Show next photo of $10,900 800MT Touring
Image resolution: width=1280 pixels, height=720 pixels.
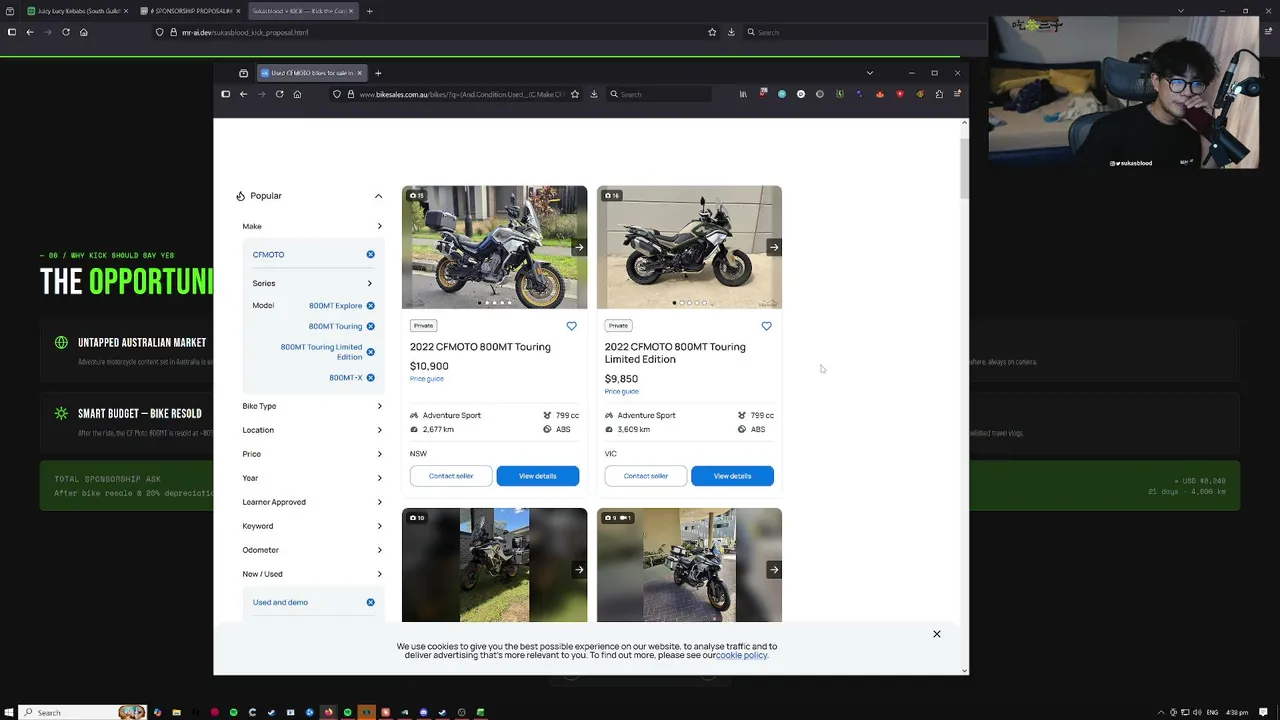click(578, 247)
